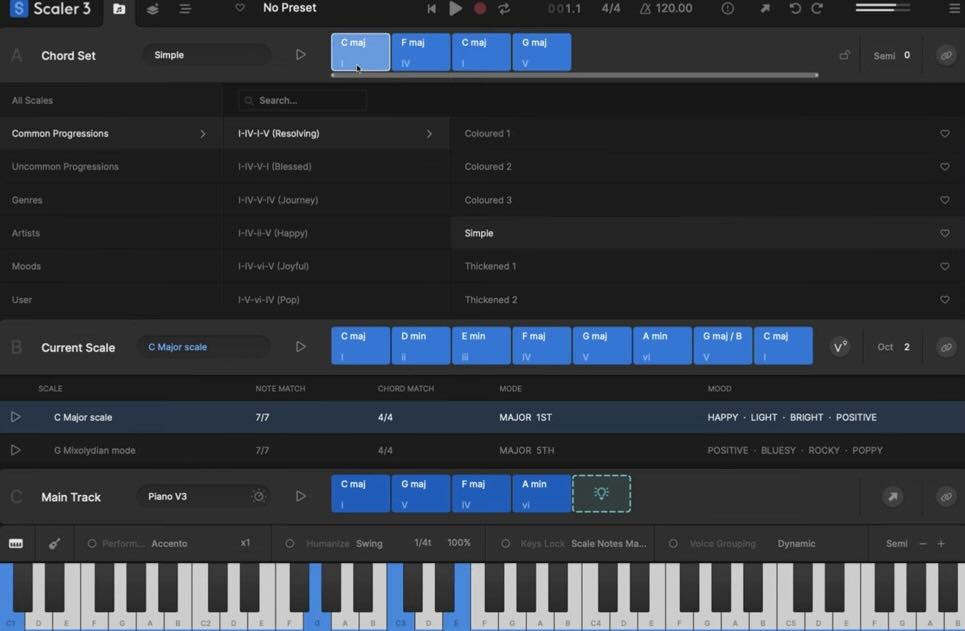Viewport: 965px width, 631px height.
Task: Open the C Major scale dropdown
Action: (x=205, y=348)
